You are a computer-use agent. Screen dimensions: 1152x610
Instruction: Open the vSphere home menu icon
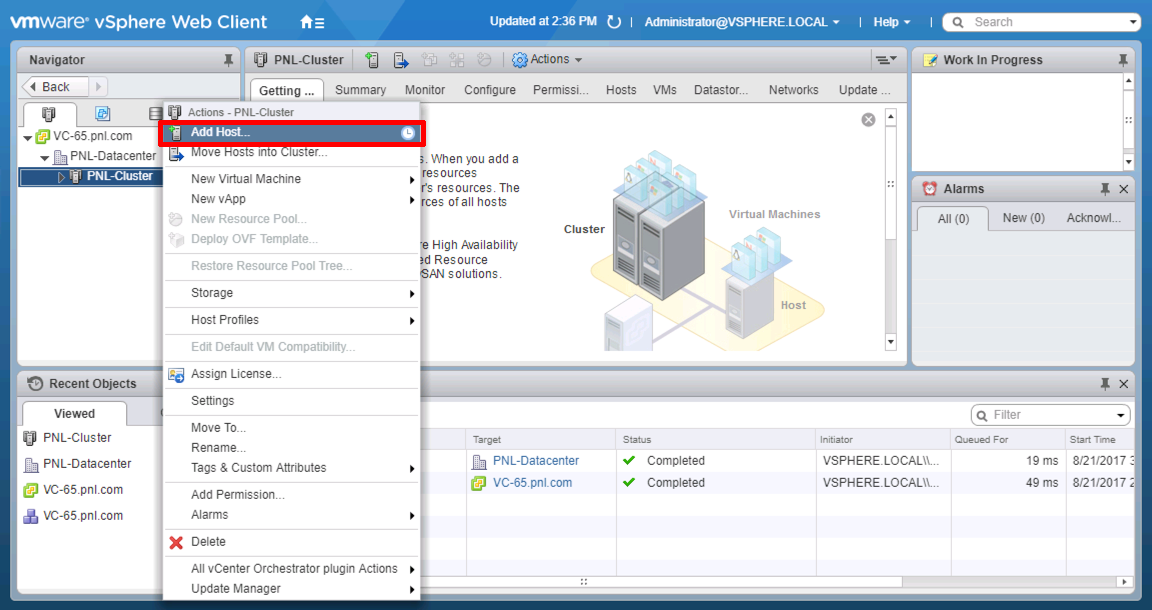(x=312, y=22)
